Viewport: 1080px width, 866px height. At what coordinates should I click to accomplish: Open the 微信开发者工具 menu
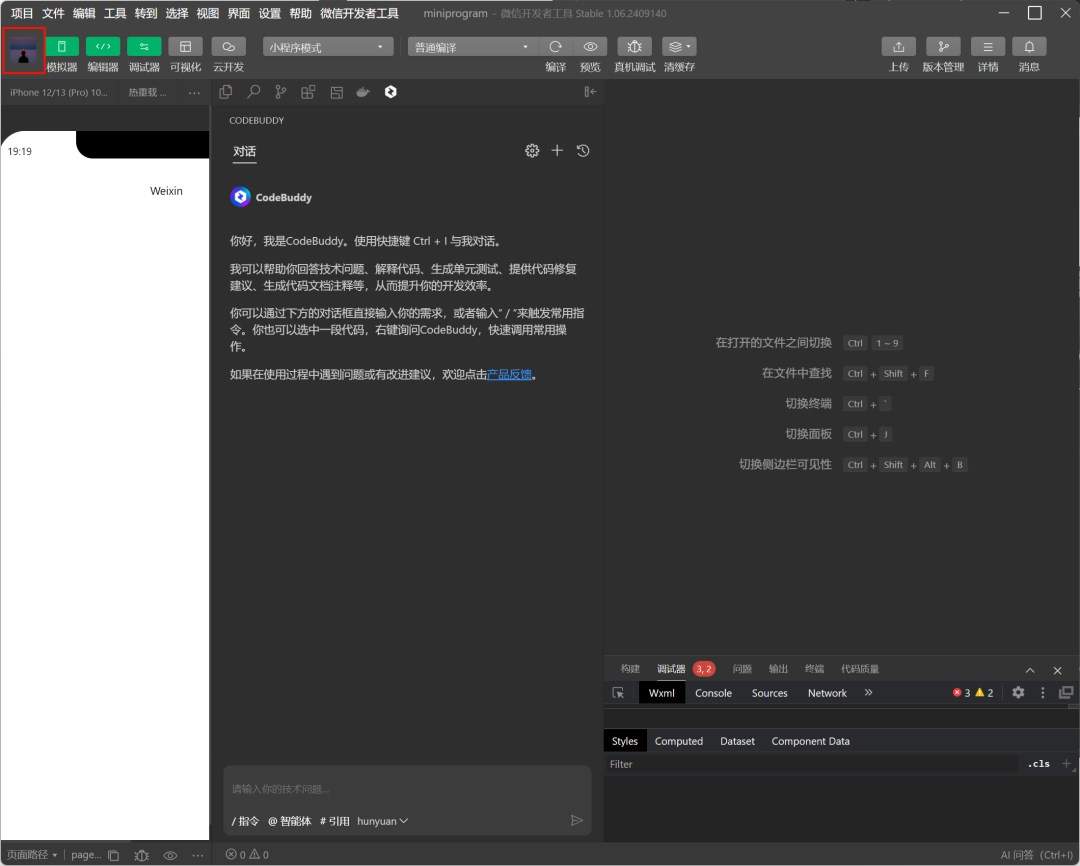[x=360, y=13]
